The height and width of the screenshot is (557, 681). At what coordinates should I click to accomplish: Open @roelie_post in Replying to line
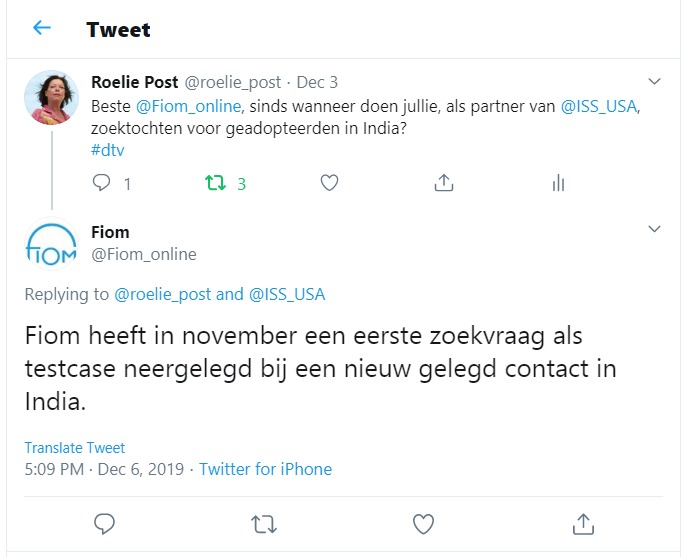click(x=163, y=294)
